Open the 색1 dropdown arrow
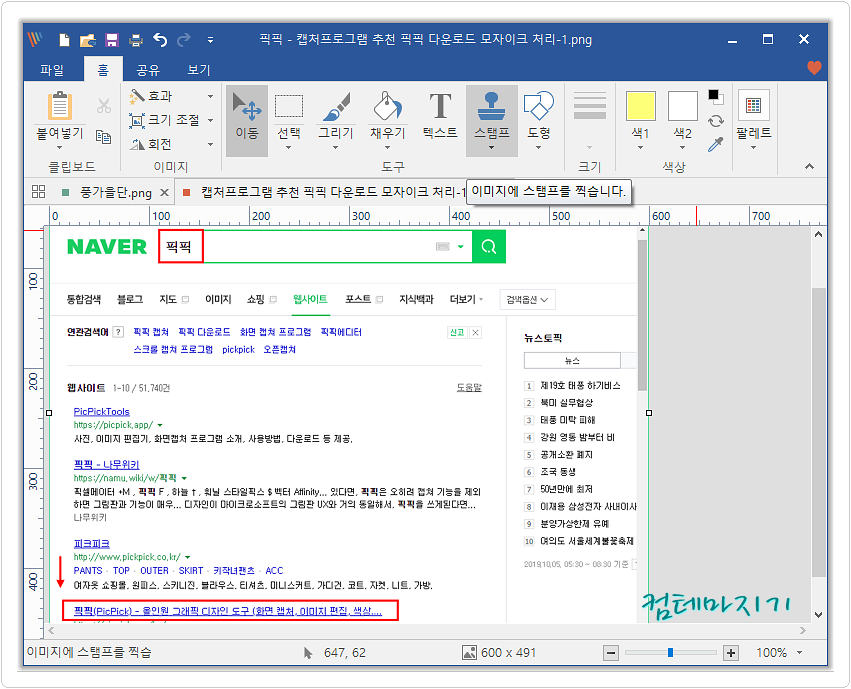The width and height of the screenshot is (851, 689). click(x=640, y=148)
